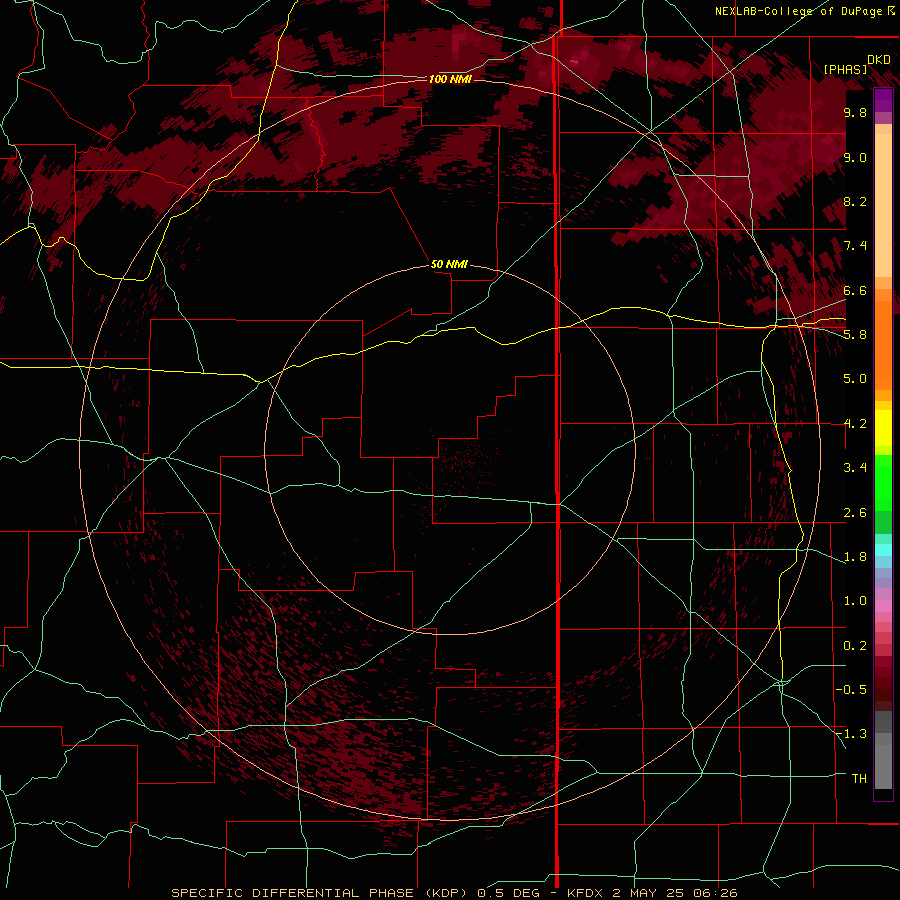The height and width of the screenshot is (900, 900).
Task: Click the 2.6 legend value
Action: click(855, 513)
